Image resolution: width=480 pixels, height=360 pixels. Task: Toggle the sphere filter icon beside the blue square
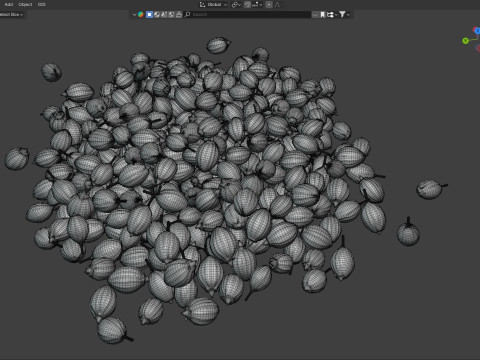pyautogui.click(x=157, y=14)
